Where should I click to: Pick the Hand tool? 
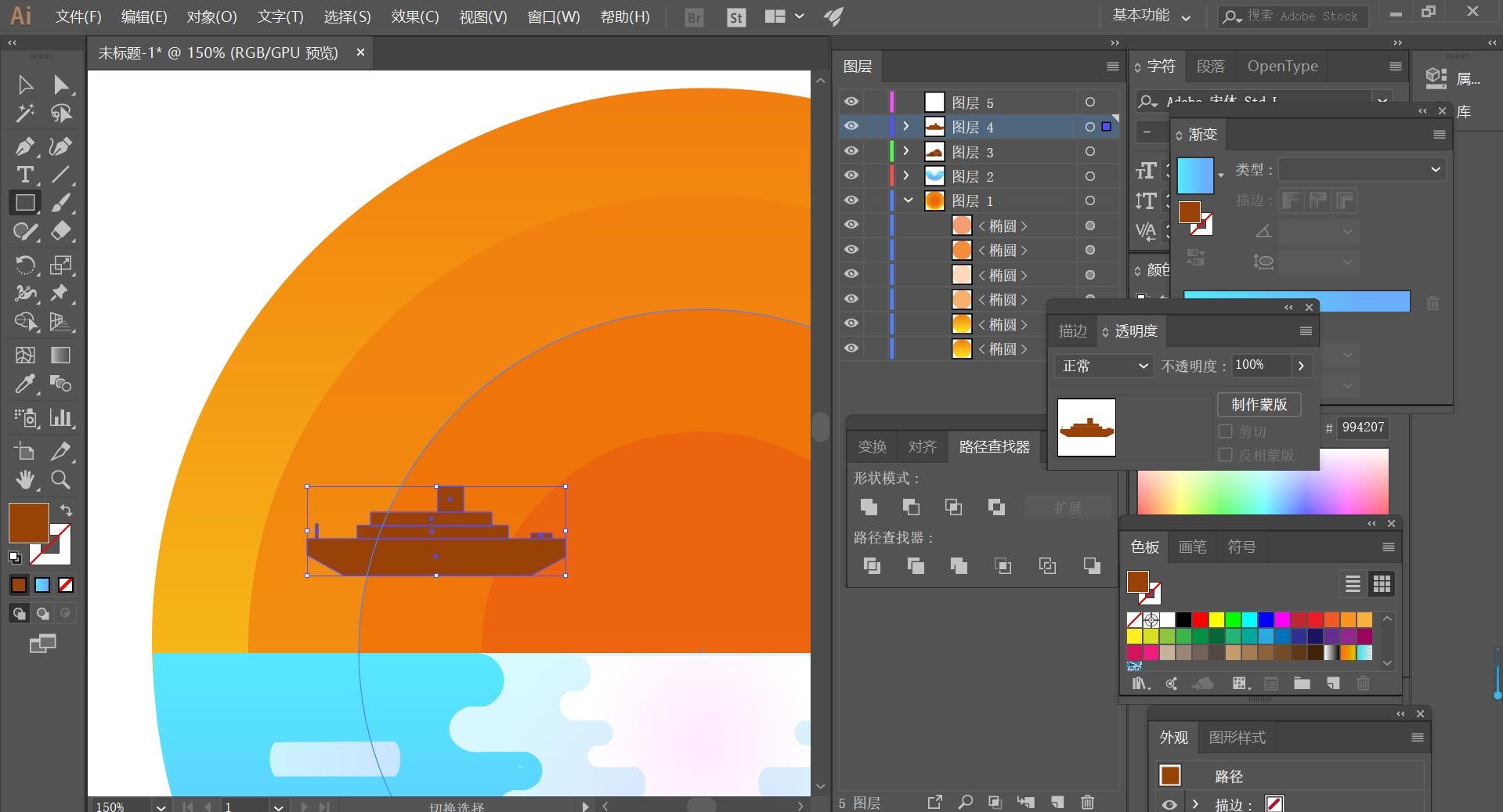pos(24,479)
